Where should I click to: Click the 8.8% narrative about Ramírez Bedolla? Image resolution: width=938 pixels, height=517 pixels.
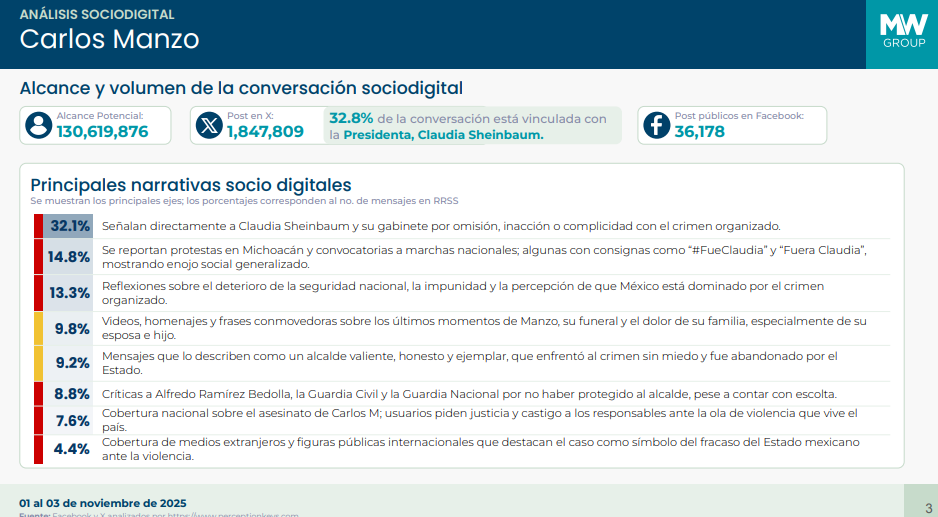469,394
